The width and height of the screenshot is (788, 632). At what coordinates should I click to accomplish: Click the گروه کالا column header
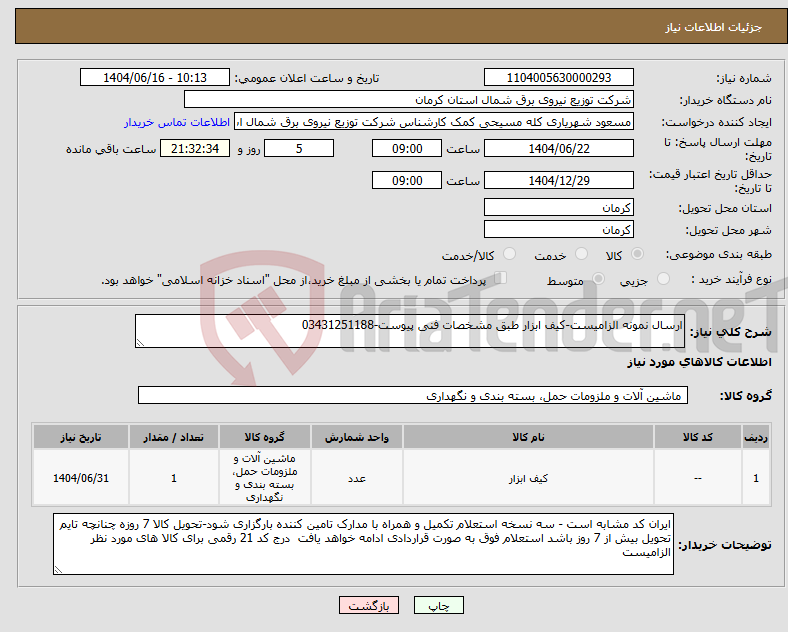(265, 437)
